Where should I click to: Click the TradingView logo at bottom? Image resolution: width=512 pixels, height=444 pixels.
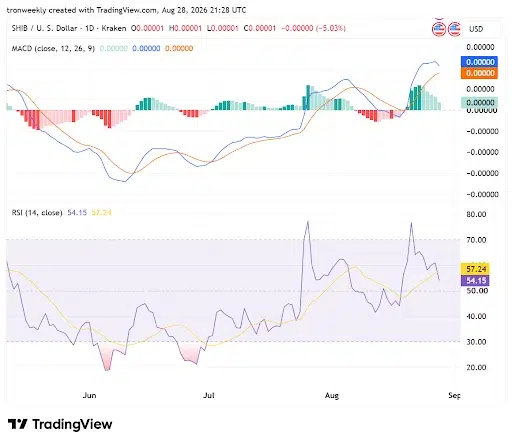click(60, 424)
